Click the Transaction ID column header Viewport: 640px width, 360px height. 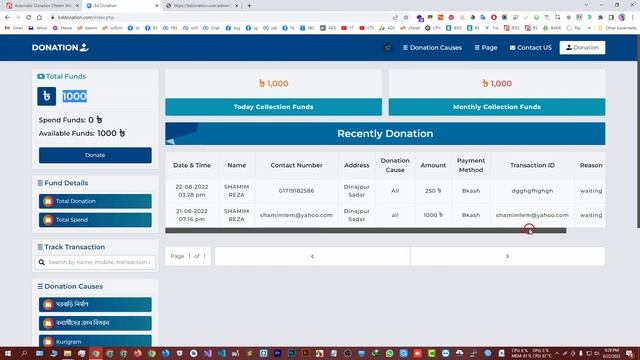(532, 165)
